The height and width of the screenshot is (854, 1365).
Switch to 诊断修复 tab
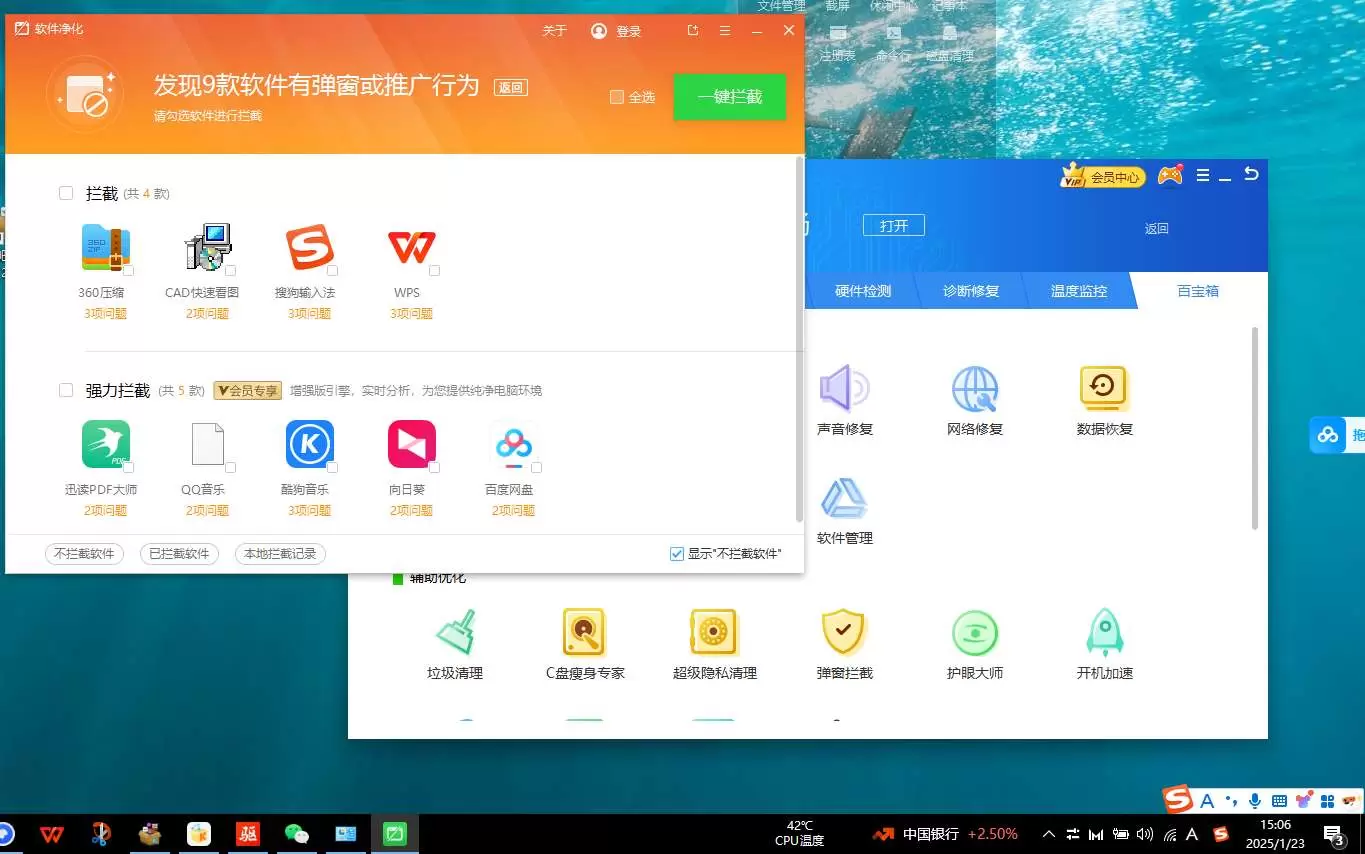tap(971, 291)
